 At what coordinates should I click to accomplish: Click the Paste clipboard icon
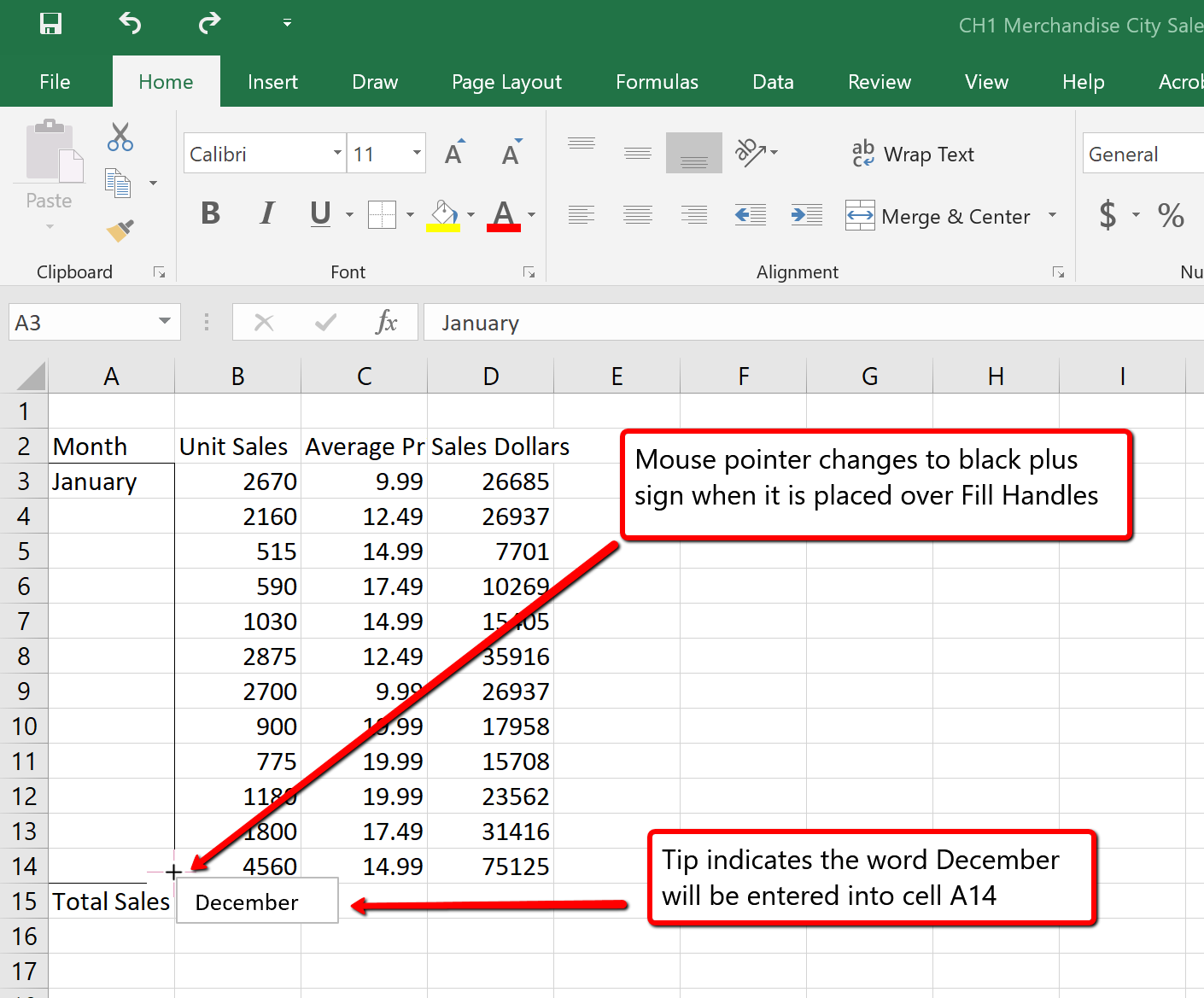[x=53, y=151]
